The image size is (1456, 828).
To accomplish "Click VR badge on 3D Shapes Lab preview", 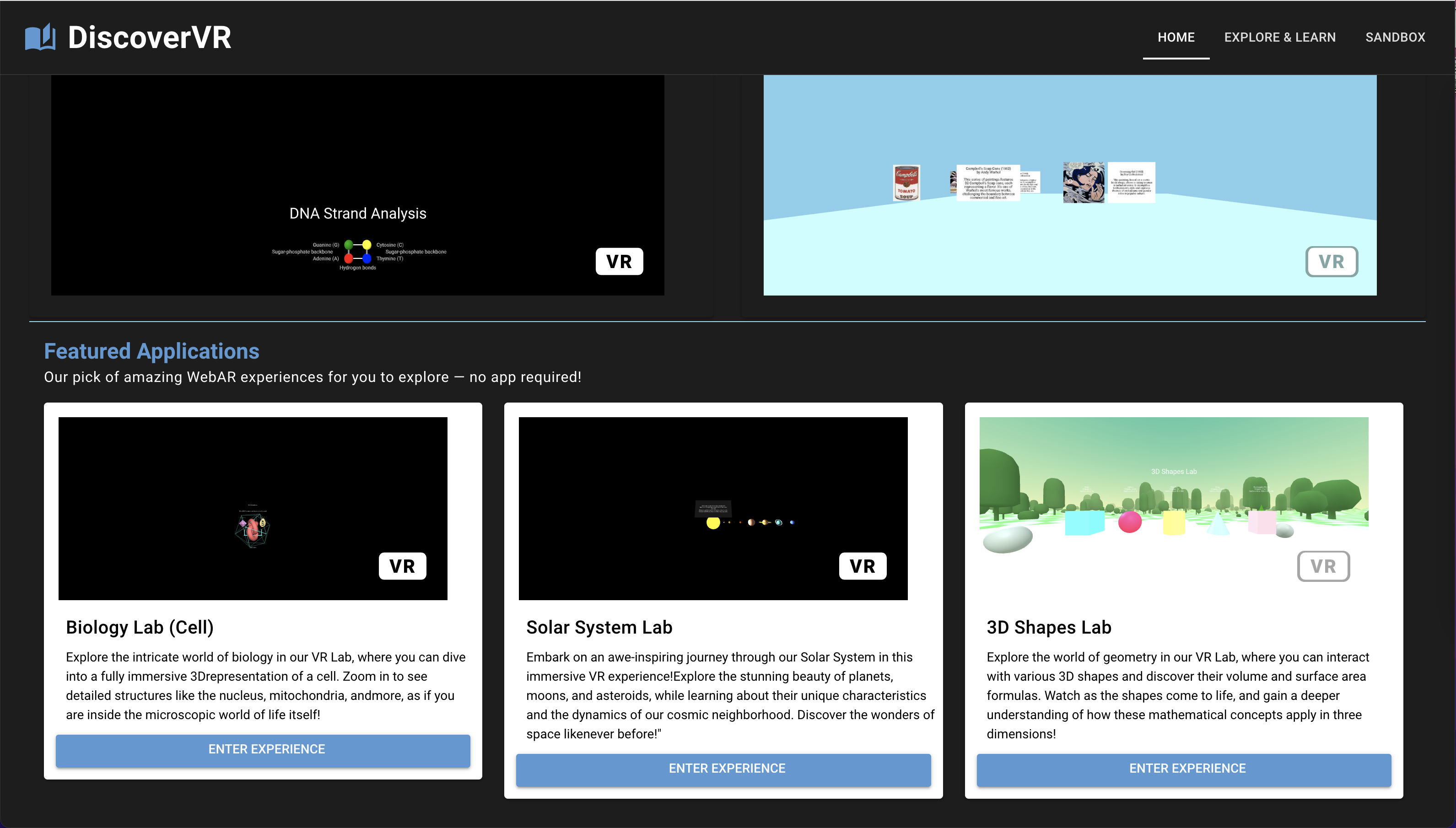I will pyautogui.click(x=1323, y=566).
